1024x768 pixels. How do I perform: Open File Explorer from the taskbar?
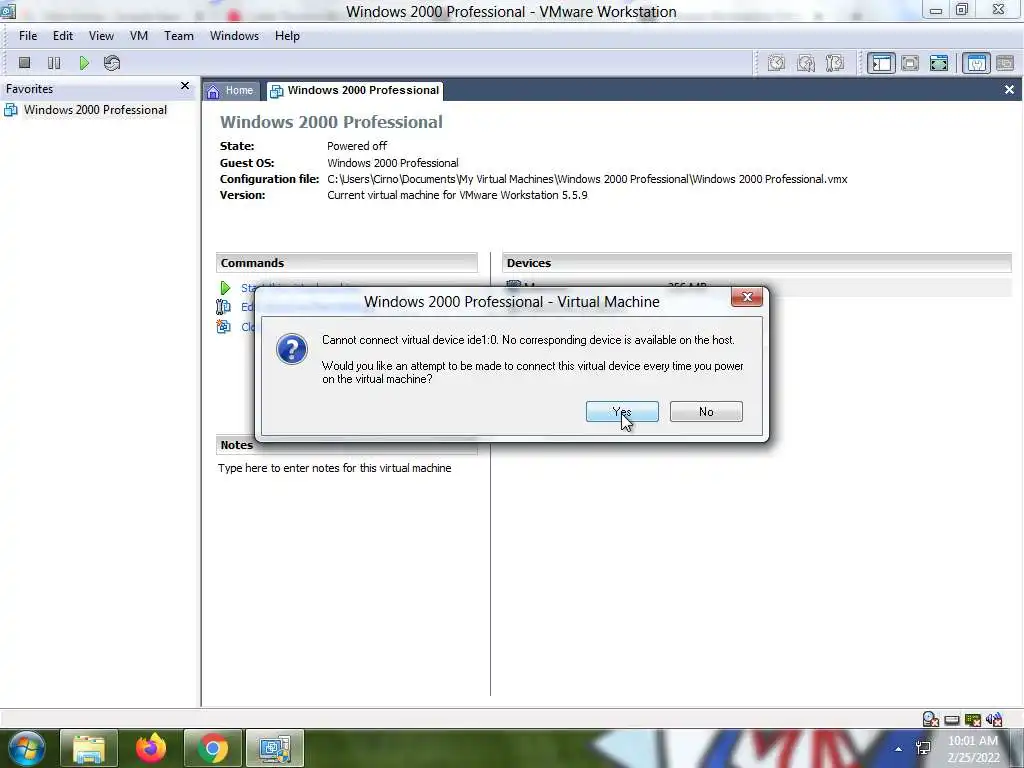[x=89, y=748]
